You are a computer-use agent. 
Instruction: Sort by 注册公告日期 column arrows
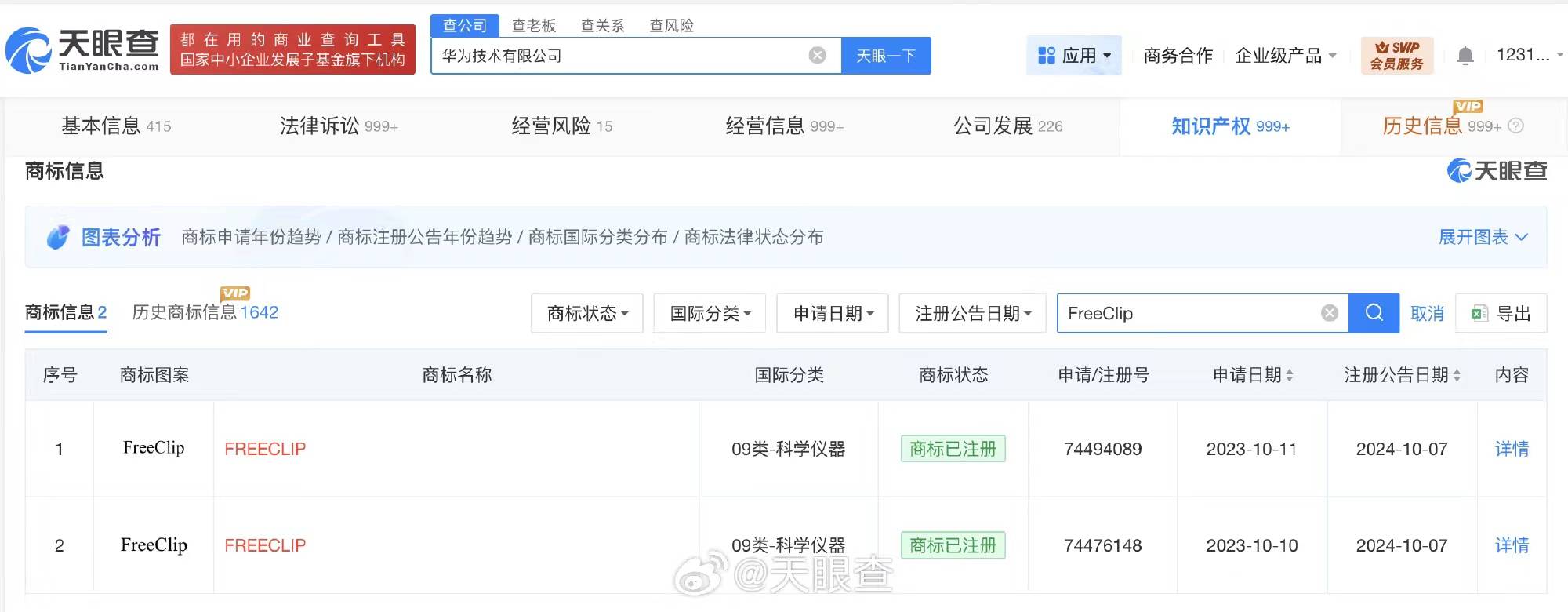(1457, 376)
